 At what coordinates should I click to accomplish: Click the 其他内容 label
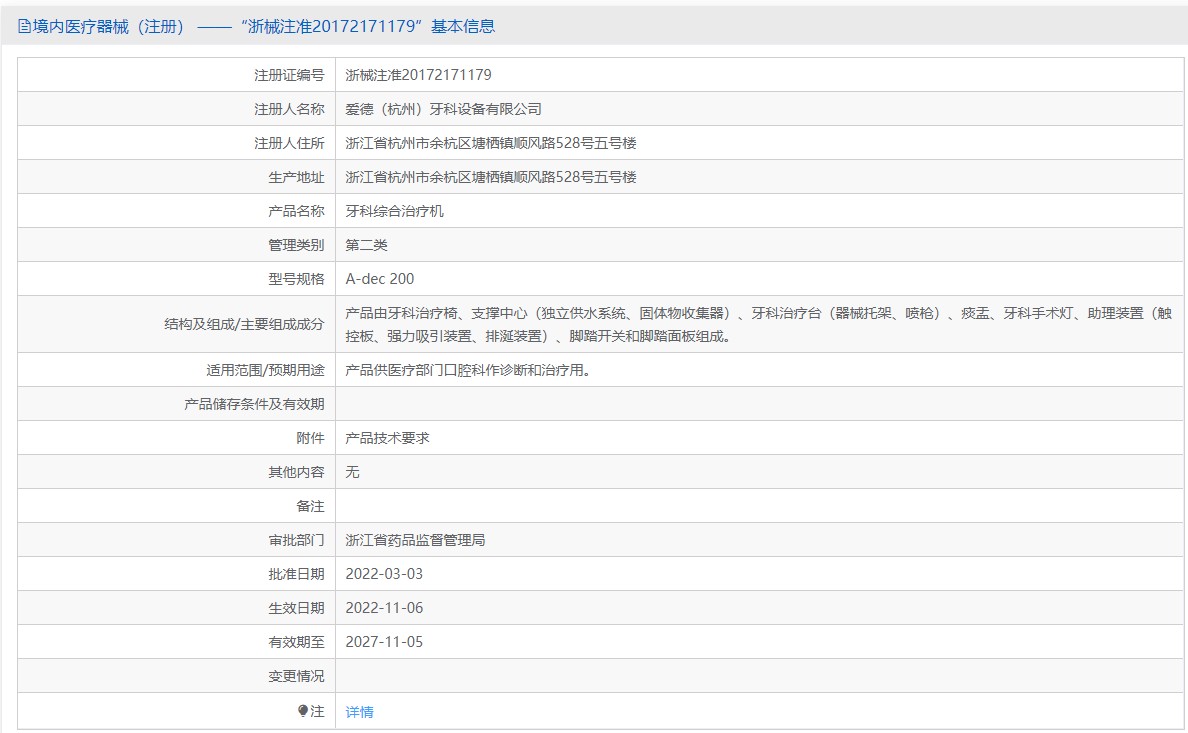pyautogui.click(x=296, y=472)
